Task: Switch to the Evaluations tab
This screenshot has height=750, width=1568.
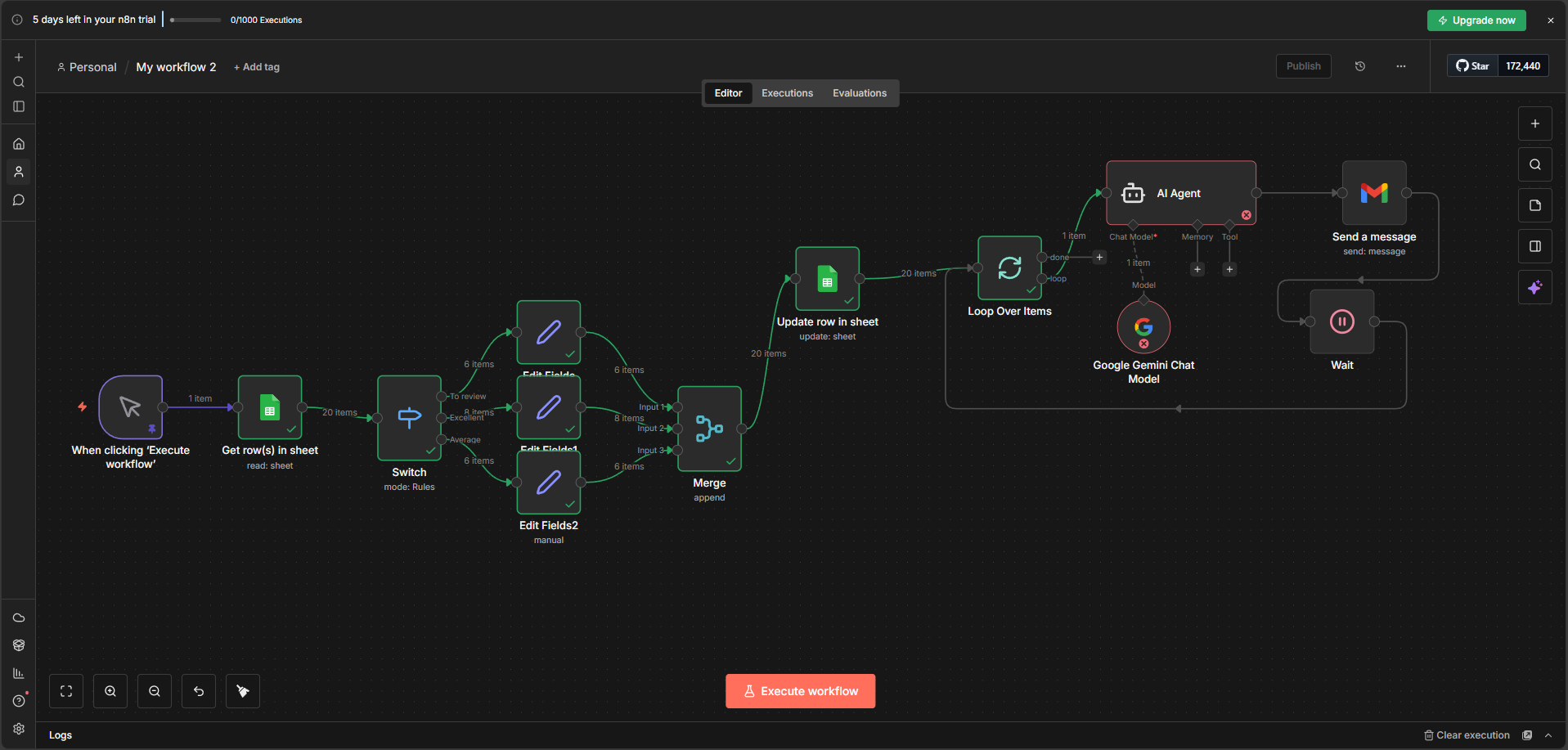Action: click(x=859, y=93)
